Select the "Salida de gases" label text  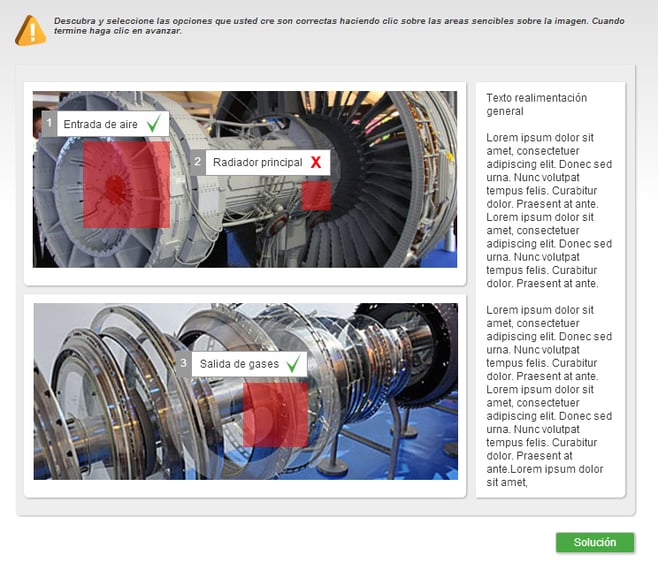[239, 364]
